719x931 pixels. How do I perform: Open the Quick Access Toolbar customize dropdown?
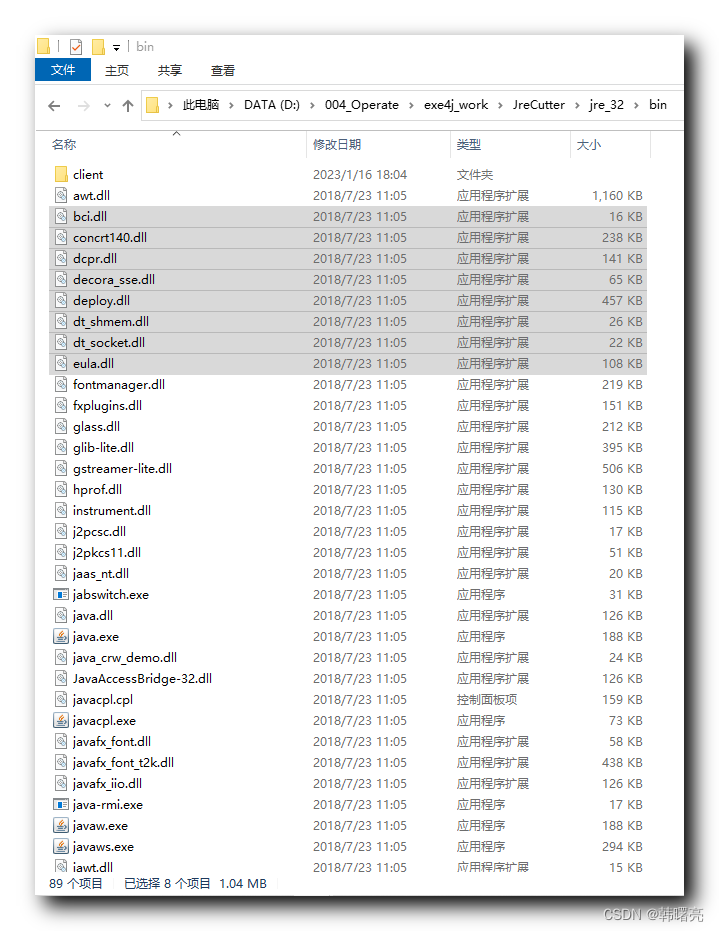click(116, 48)
